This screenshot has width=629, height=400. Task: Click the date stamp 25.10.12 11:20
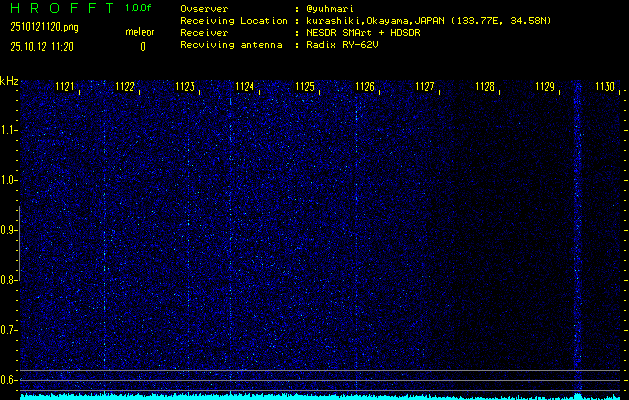[46, 46]
